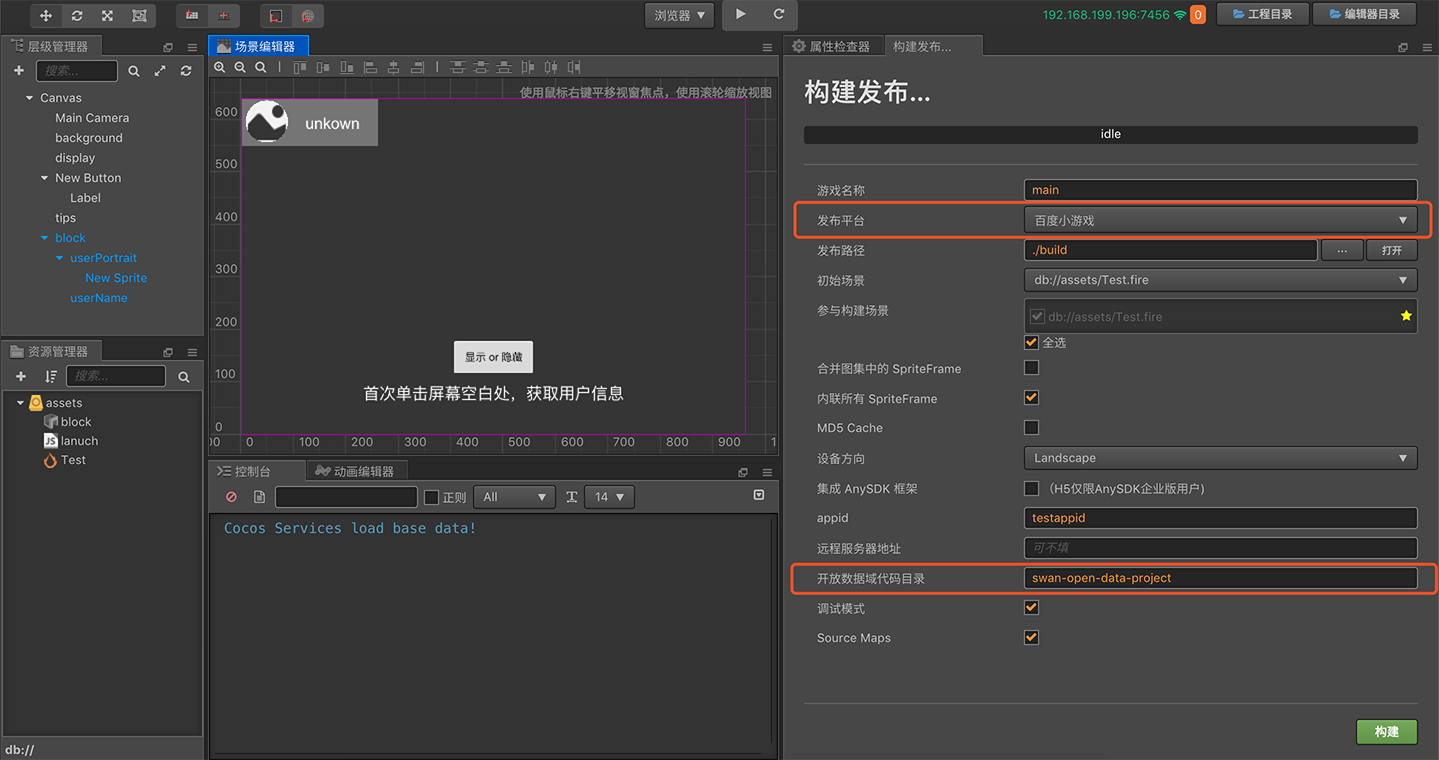Refresh the preview with the reload icon

(779, 15)
